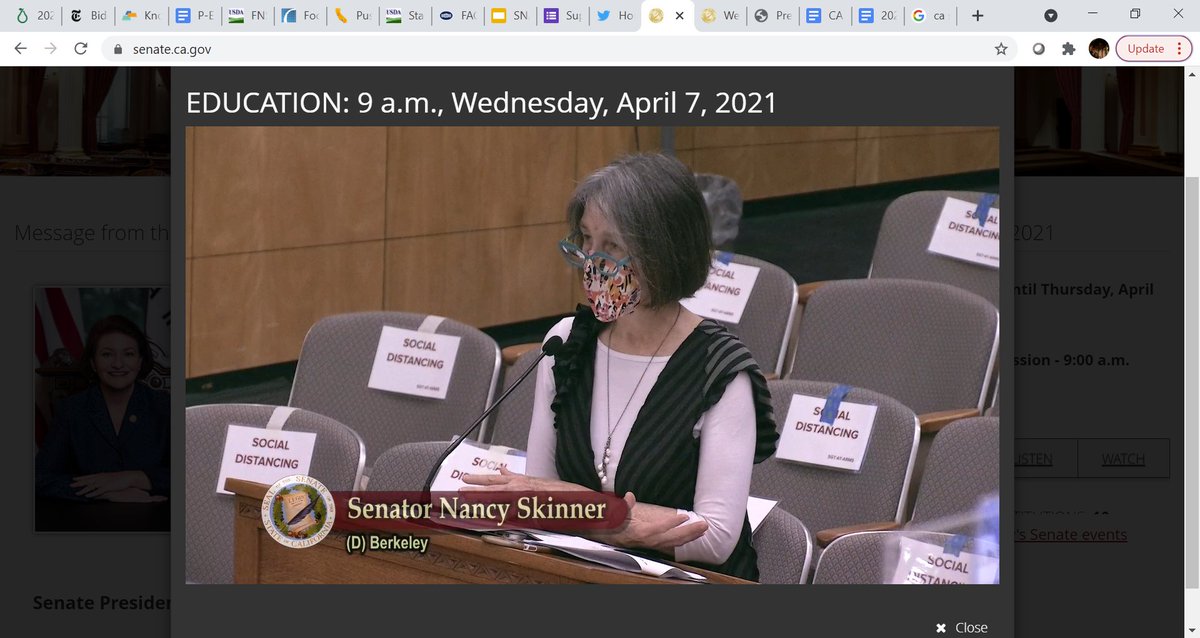Switch to the 'P-E' Google Docs tab
The height and width of the screenshot is (638, 1200).
click(x=194, y=16)
